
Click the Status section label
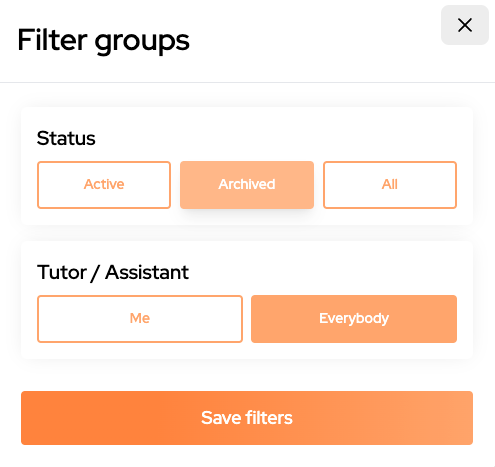[x=66, y=138]
